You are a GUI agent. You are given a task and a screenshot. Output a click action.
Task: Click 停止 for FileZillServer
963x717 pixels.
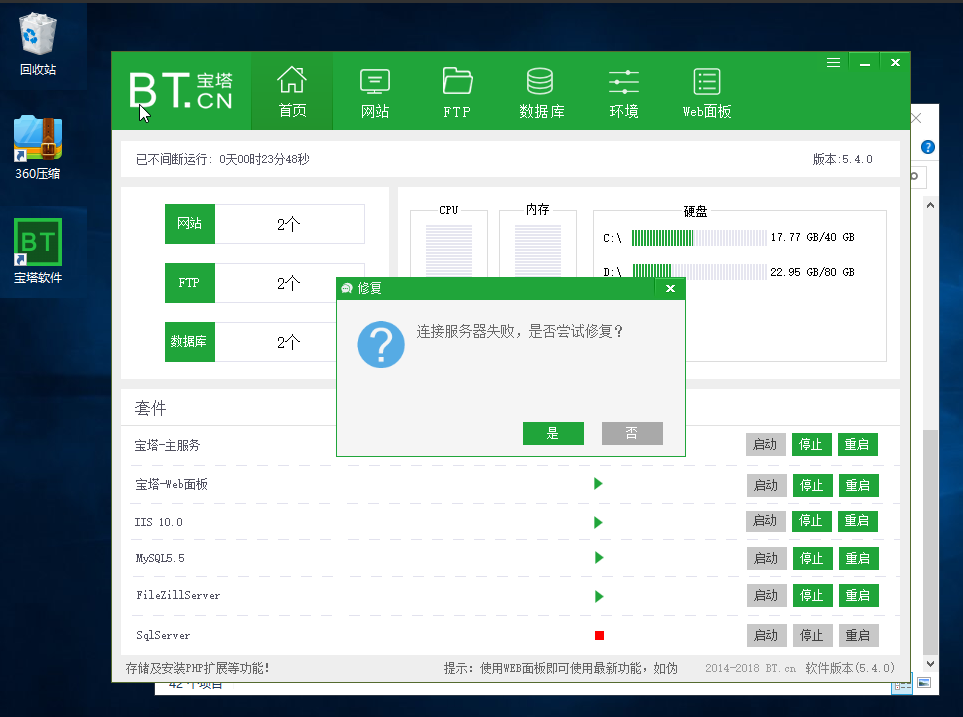[x=812, y=595]
